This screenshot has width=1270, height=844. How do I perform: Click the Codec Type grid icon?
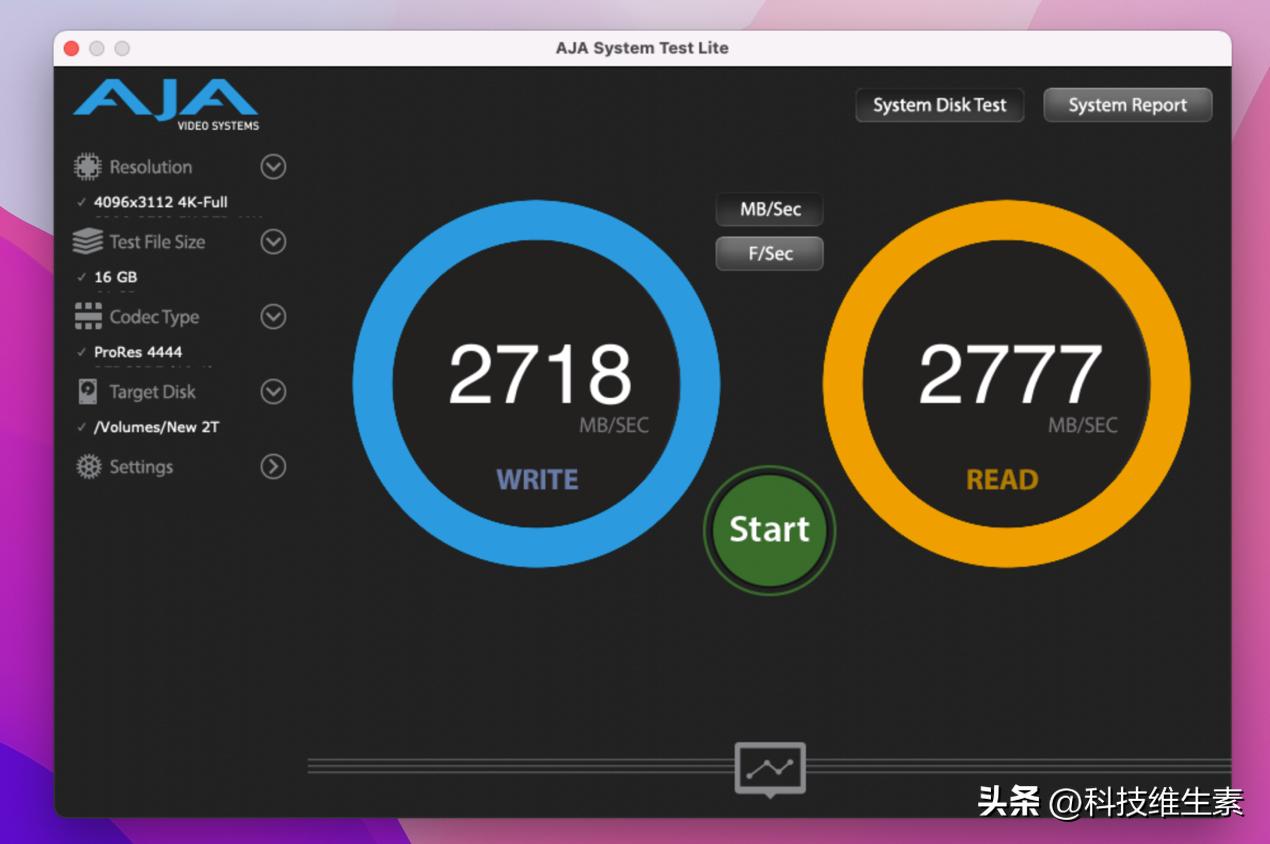(88, 316)
